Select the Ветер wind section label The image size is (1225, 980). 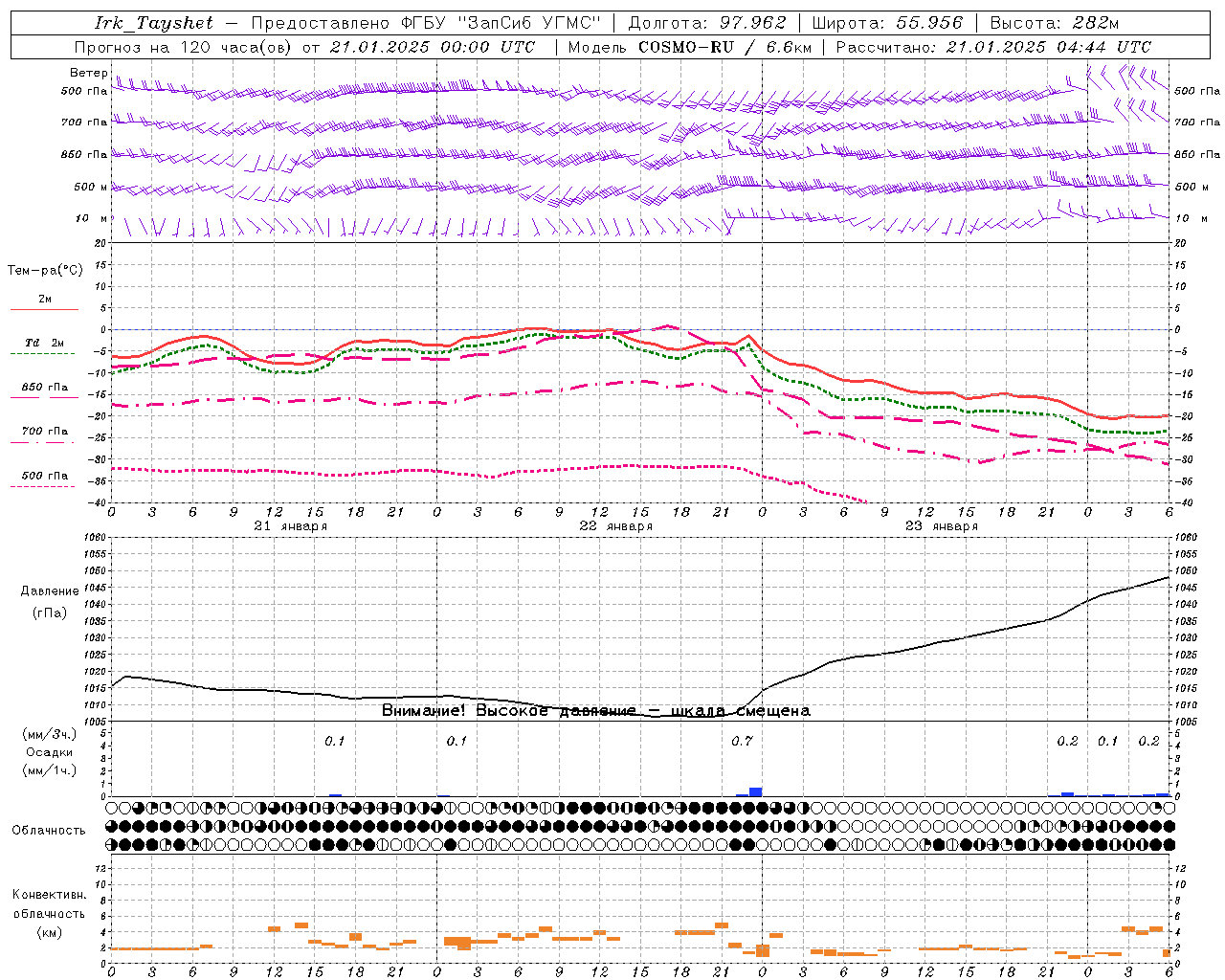(x=89, y=73)
